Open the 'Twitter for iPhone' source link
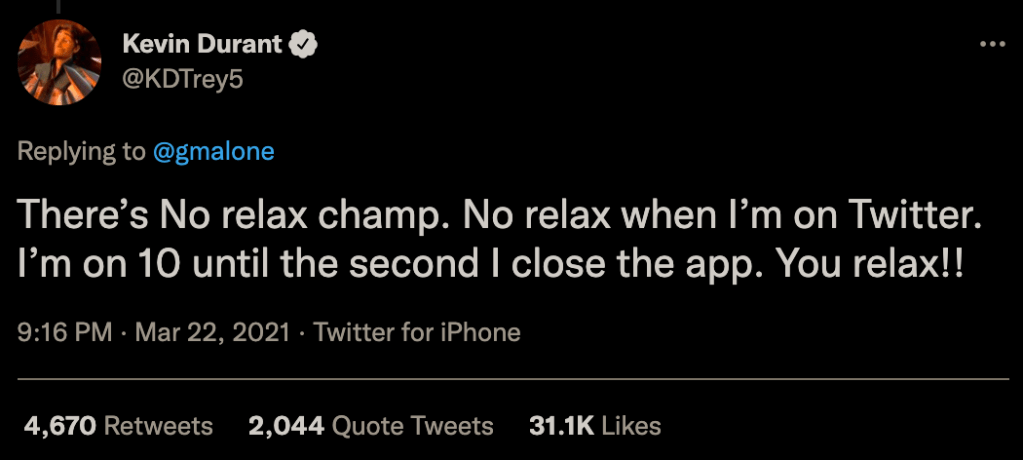 417,332
